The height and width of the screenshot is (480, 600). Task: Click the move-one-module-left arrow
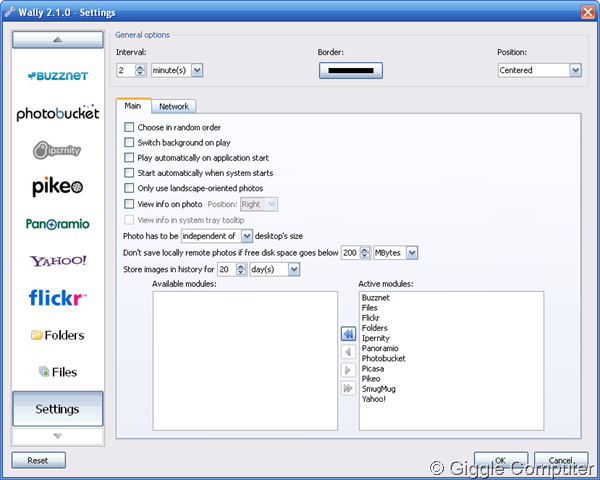(x=348, y=352)
